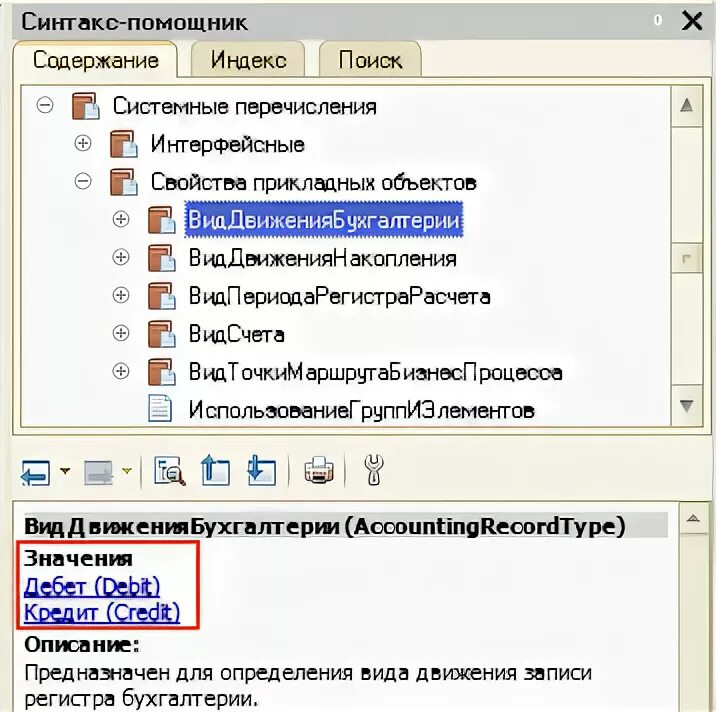
Task: Select ВидПериодаРегистраРасчета in the tree
Action: pyautogui.click(x=340, y=297)
